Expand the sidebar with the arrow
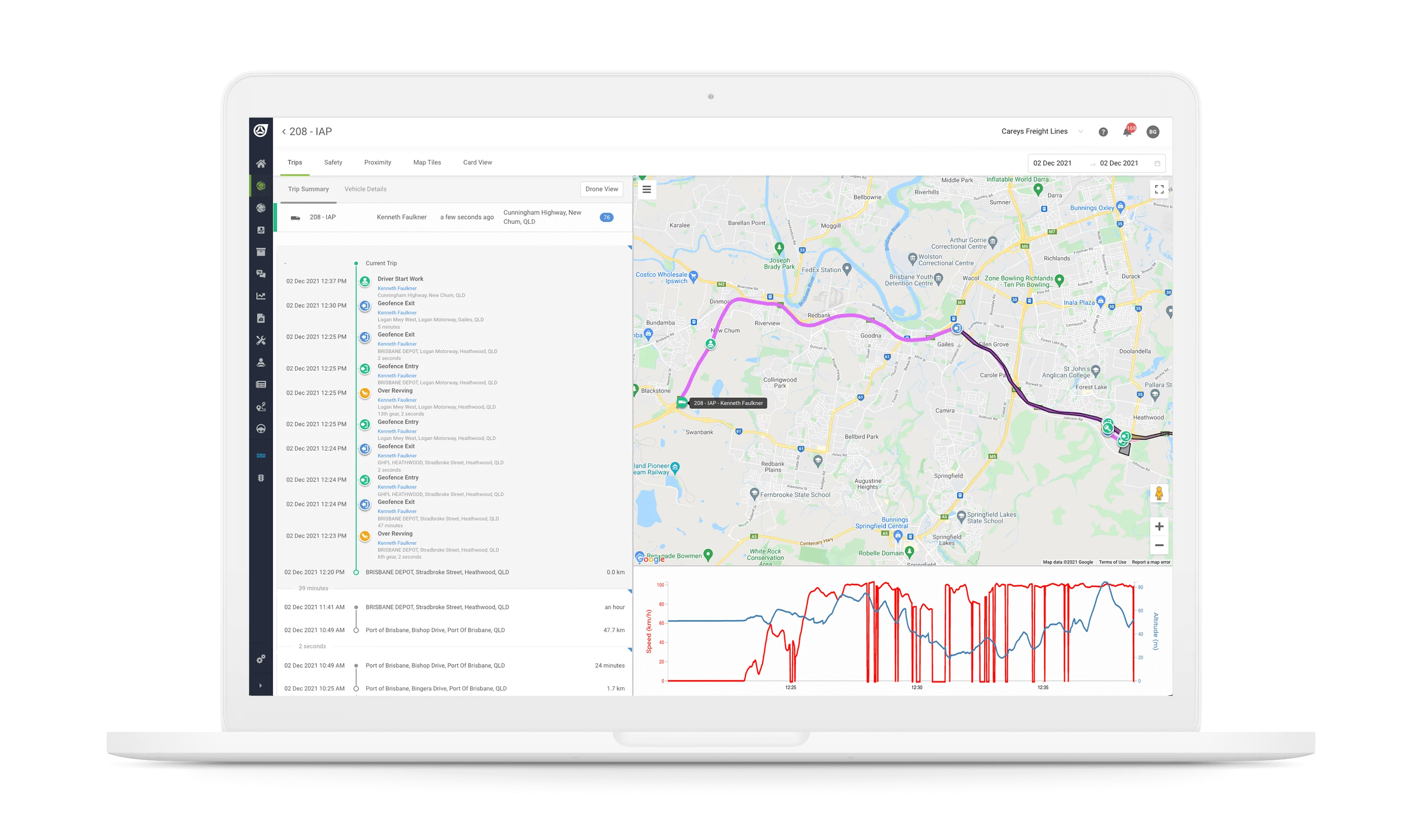The width and height of the screenshot is (1423, 840). (260, 685)
